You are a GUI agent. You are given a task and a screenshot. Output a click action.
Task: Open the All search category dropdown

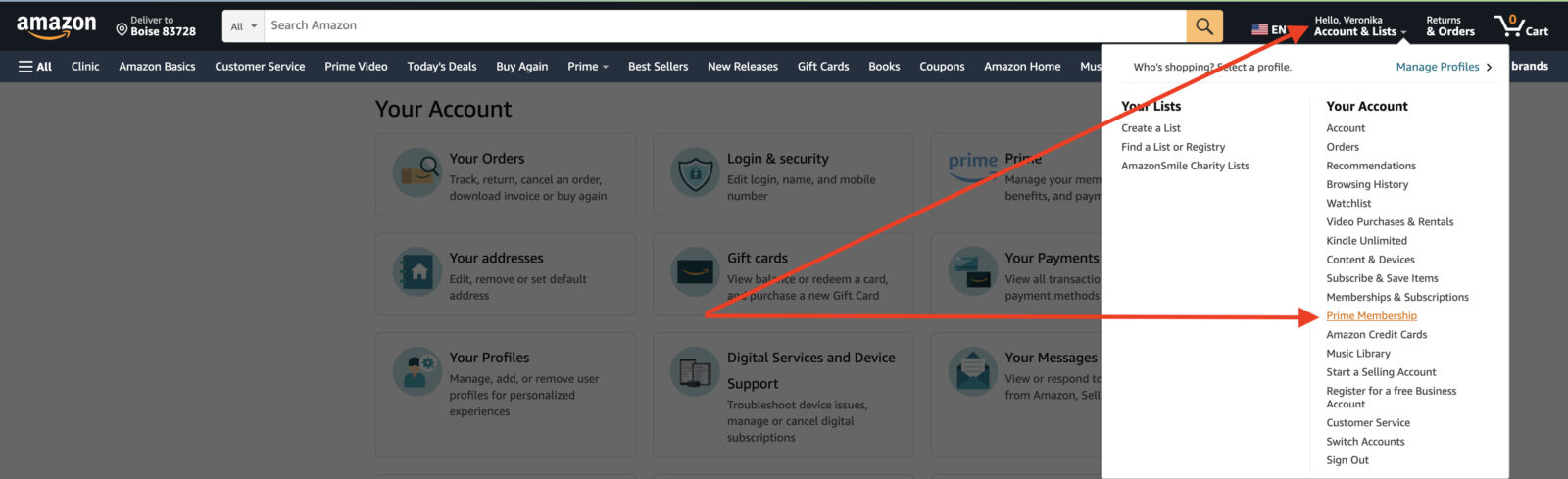click(244, 26)
